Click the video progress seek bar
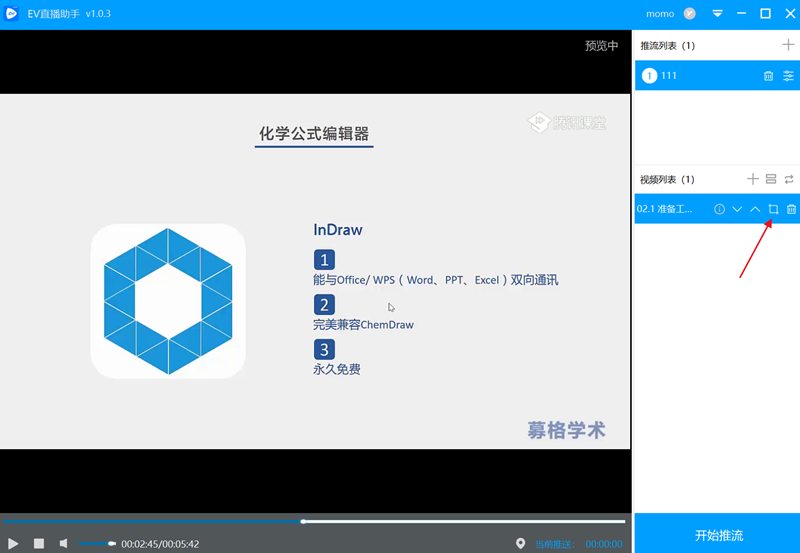This screenshot has width=800, height=553. point(315,521)
